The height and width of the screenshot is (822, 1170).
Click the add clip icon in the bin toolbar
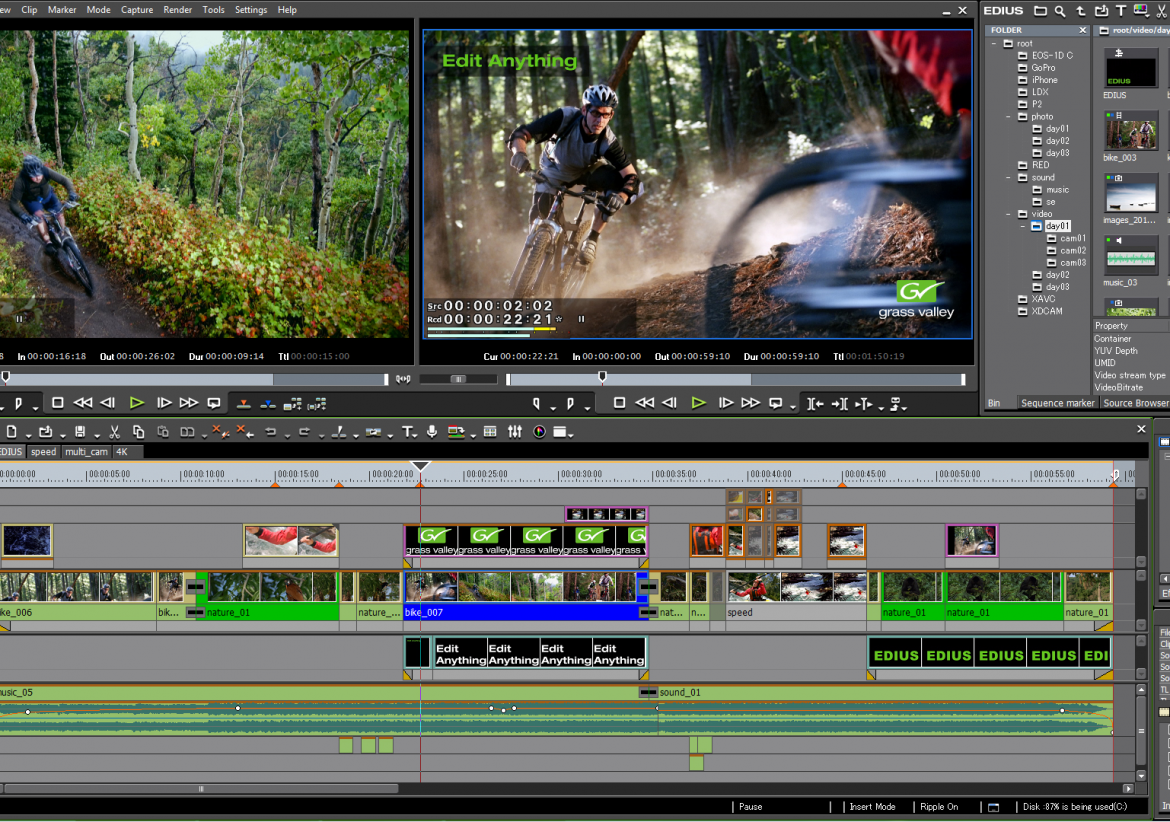1101,10
